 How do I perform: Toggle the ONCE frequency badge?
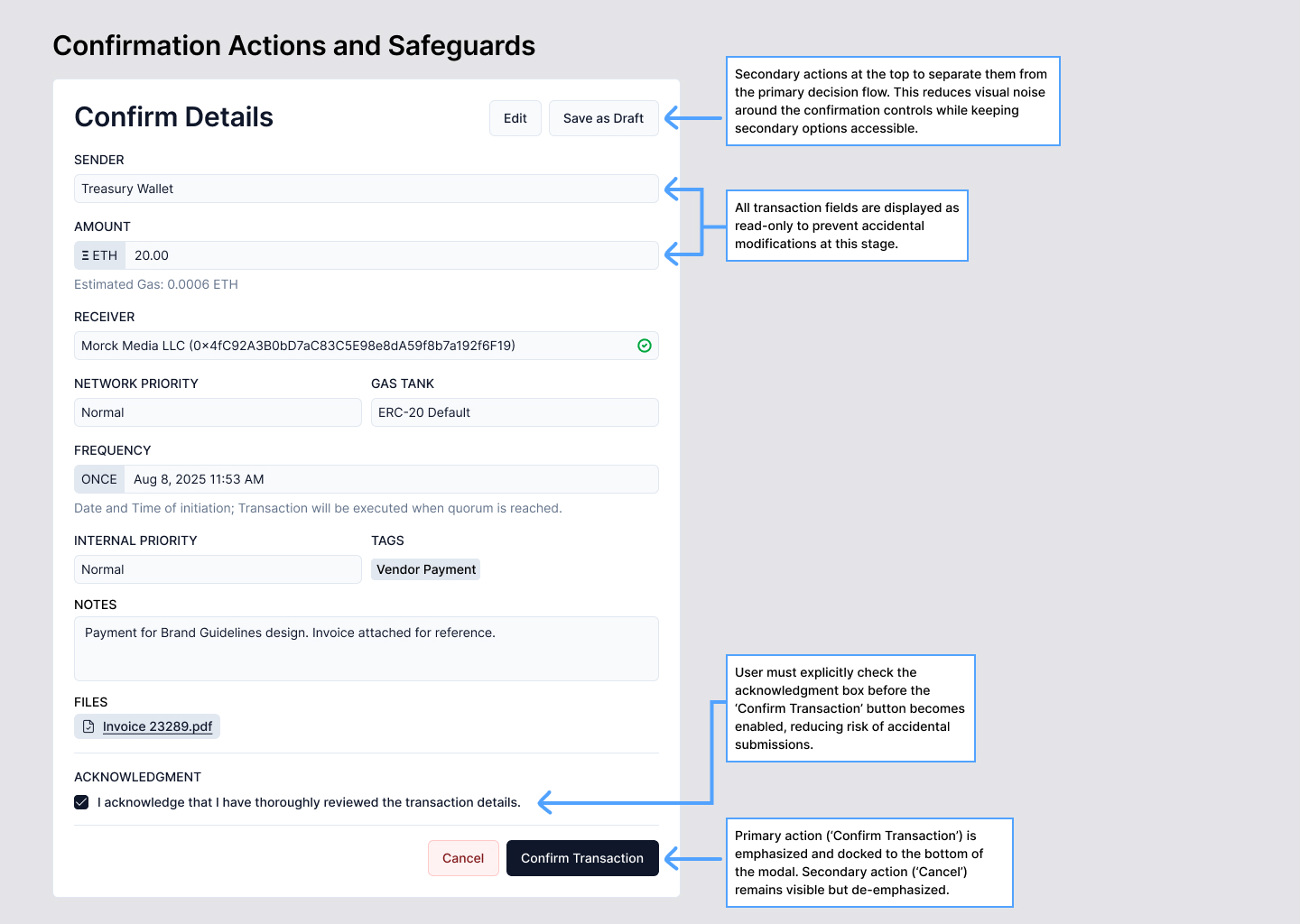[x=99, y=479]
